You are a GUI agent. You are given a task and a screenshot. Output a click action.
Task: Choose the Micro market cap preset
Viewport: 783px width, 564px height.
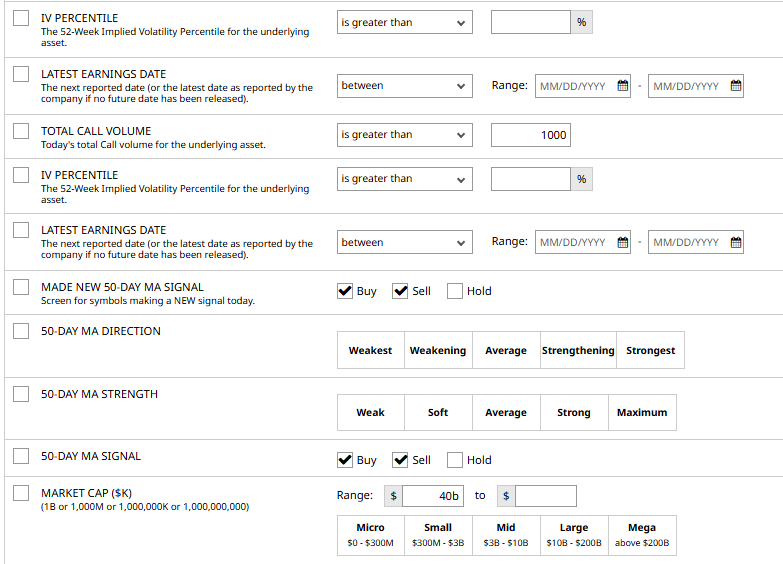pyautogui.click(x=371, y=535)
